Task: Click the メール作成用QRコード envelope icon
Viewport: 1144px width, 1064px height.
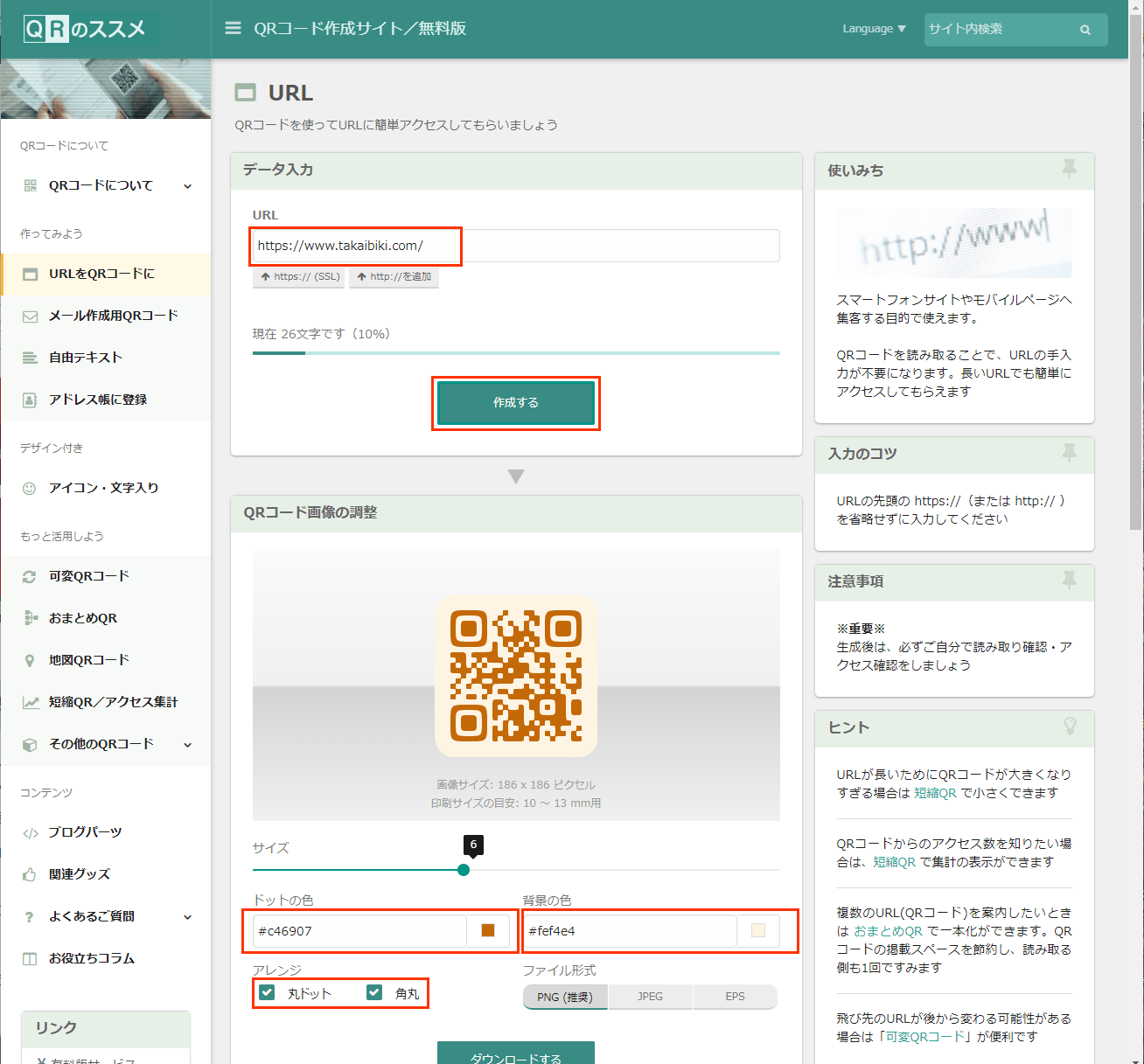Action: tap(30, 316)
